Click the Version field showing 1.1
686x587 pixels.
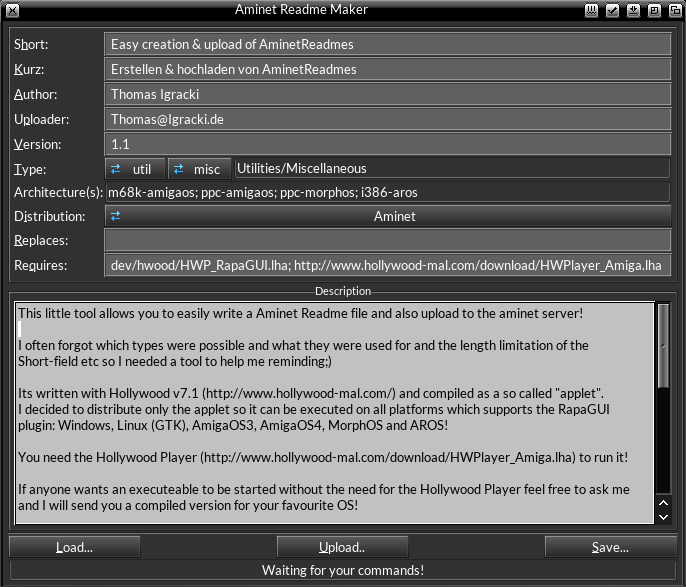[388, 144]
